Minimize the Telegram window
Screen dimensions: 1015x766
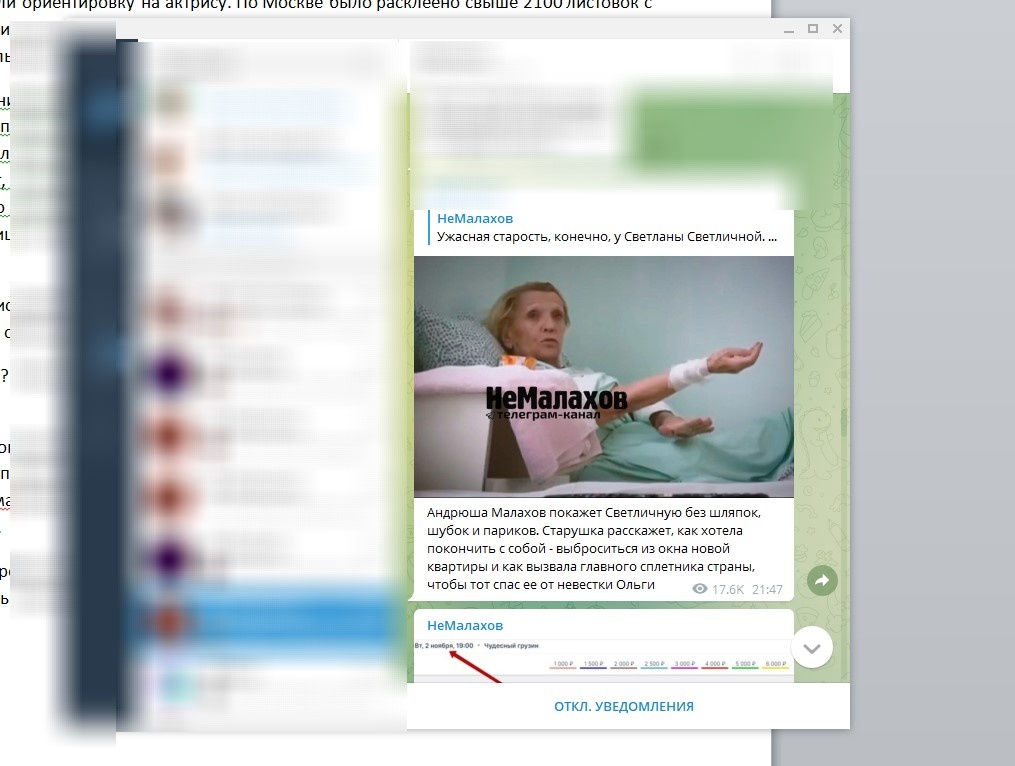(788, 29)
